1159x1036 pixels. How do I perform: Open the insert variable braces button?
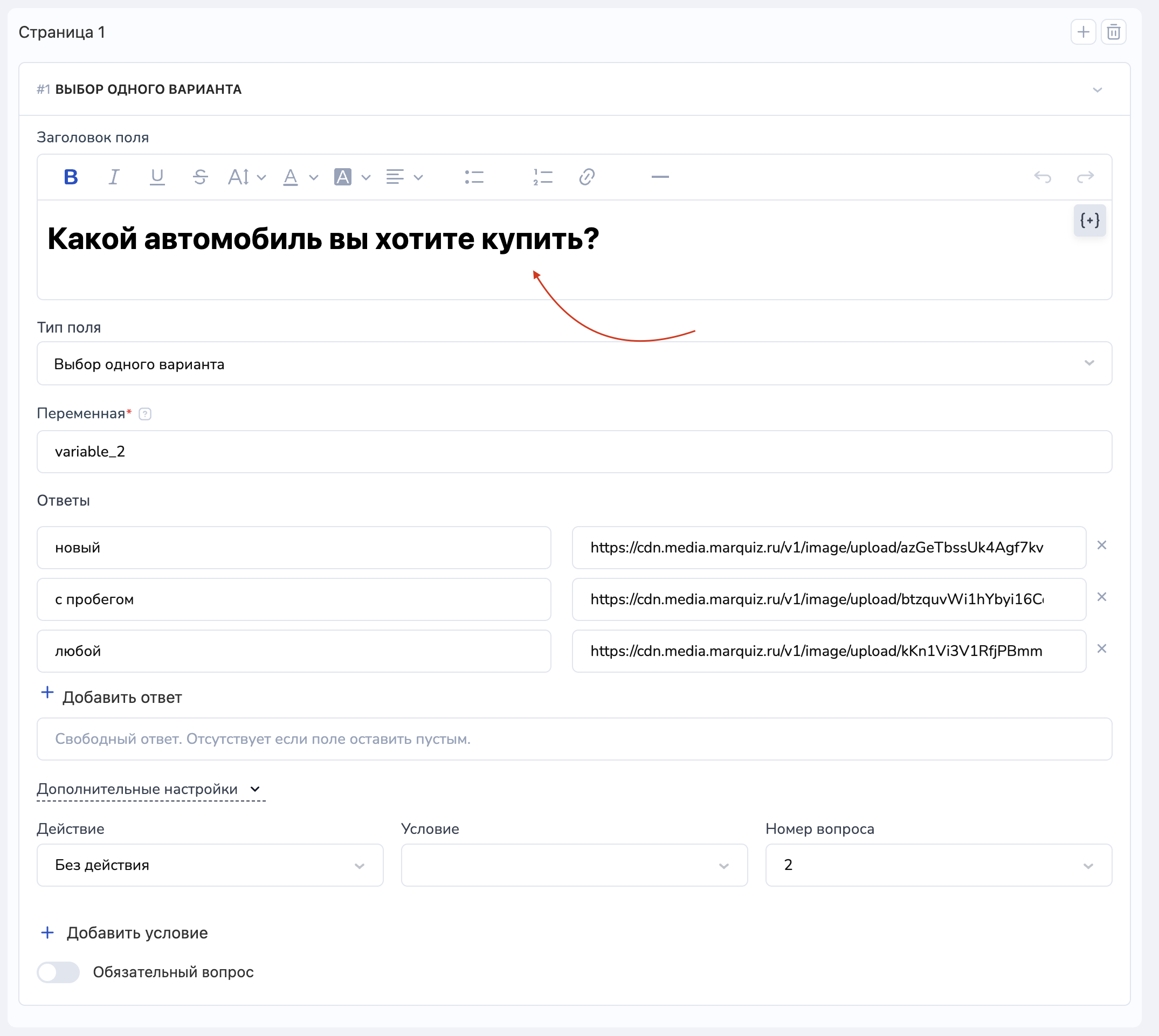pos(1089,220)
